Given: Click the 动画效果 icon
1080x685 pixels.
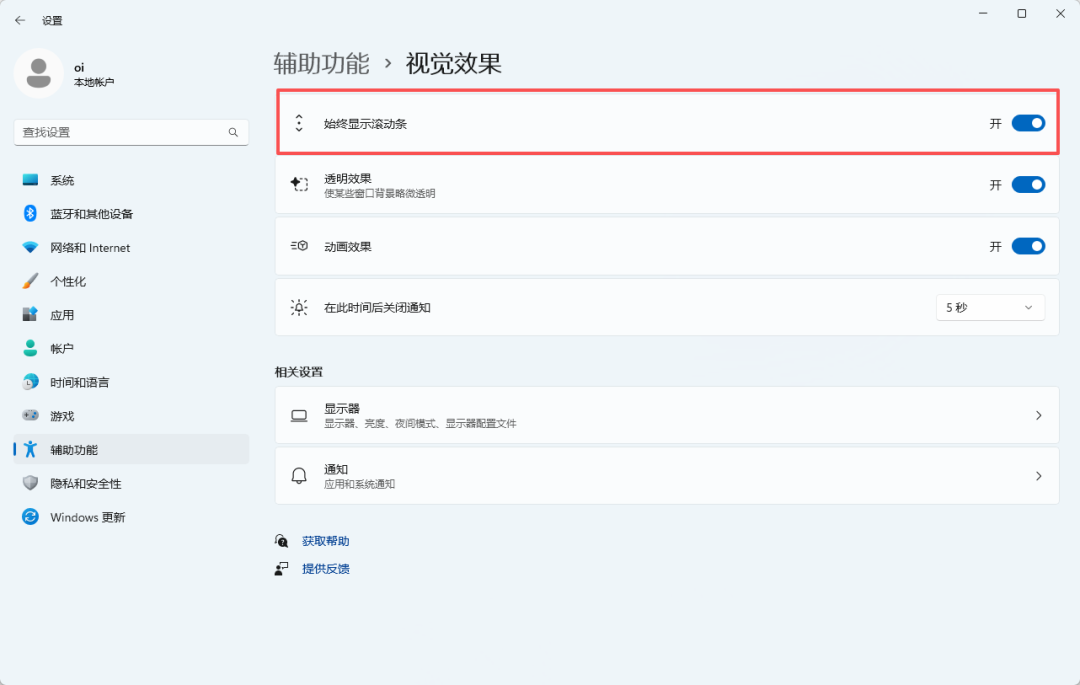Looking at the screenshot, I should pyautogui.click(x=299, y=246).
